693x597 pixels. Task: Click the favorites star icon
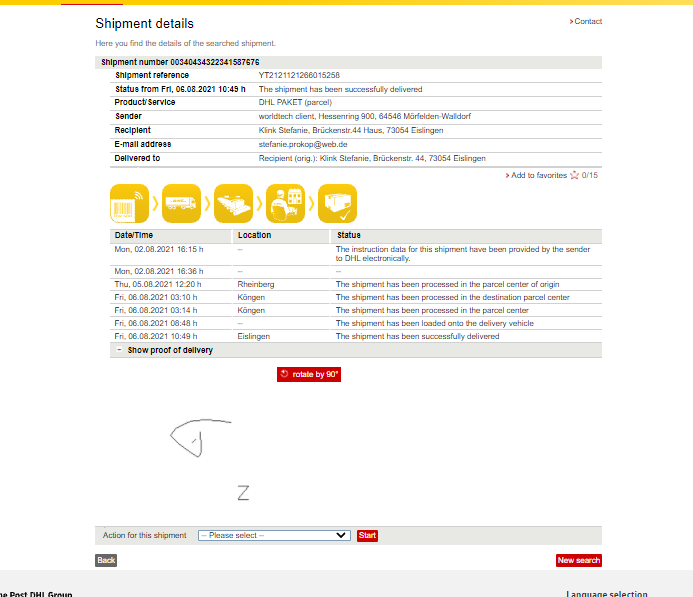[x=574, y=175]
